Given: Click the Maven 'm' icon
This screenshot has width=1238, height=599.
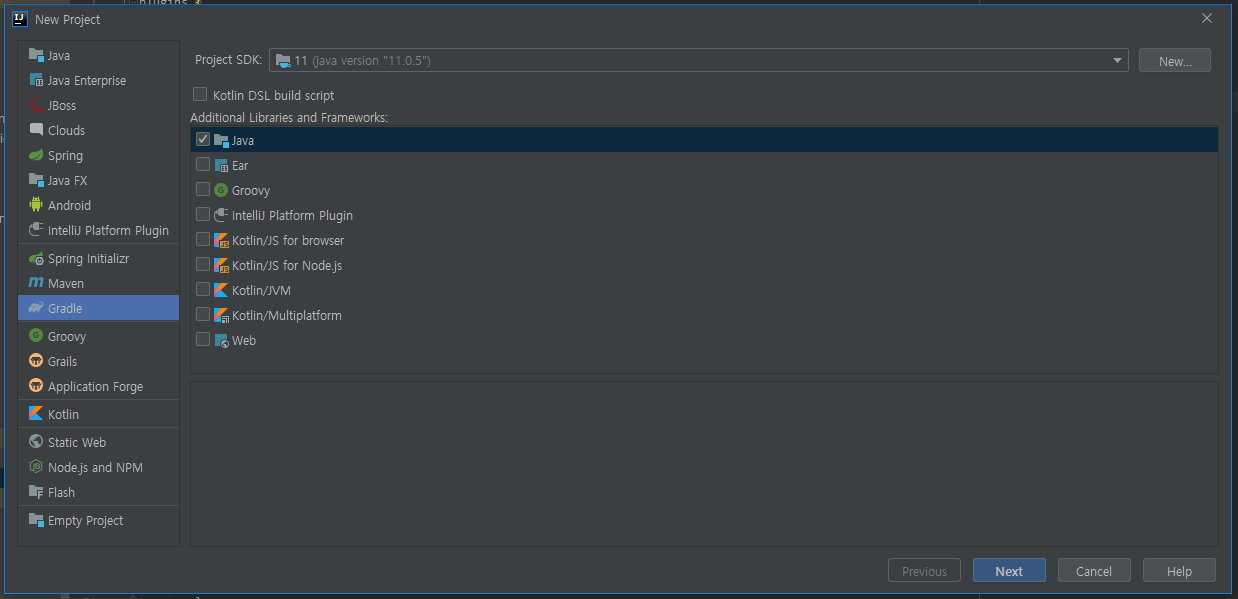Looking at the screenshot, I should [x=36, y=283].
